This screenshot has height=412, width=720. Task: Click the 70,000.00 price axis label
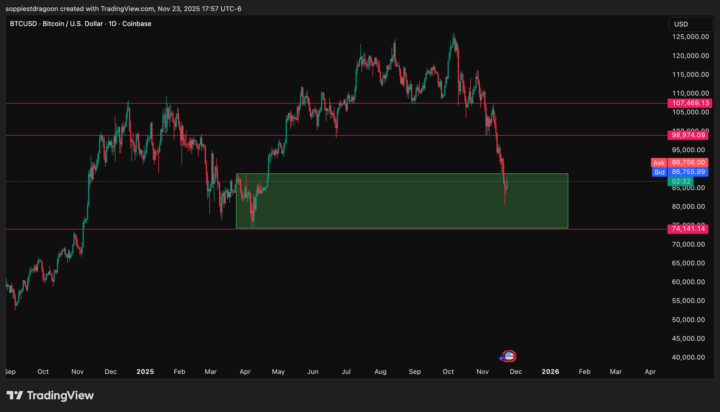688,244
